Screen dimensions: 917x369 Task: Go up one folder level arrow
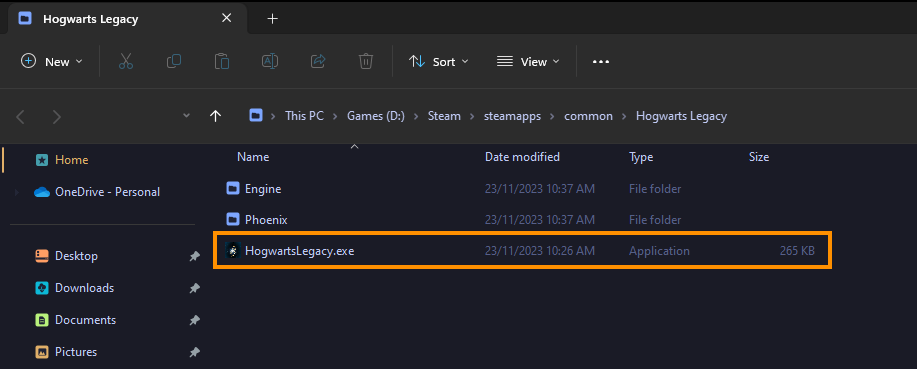coord(215,116)
